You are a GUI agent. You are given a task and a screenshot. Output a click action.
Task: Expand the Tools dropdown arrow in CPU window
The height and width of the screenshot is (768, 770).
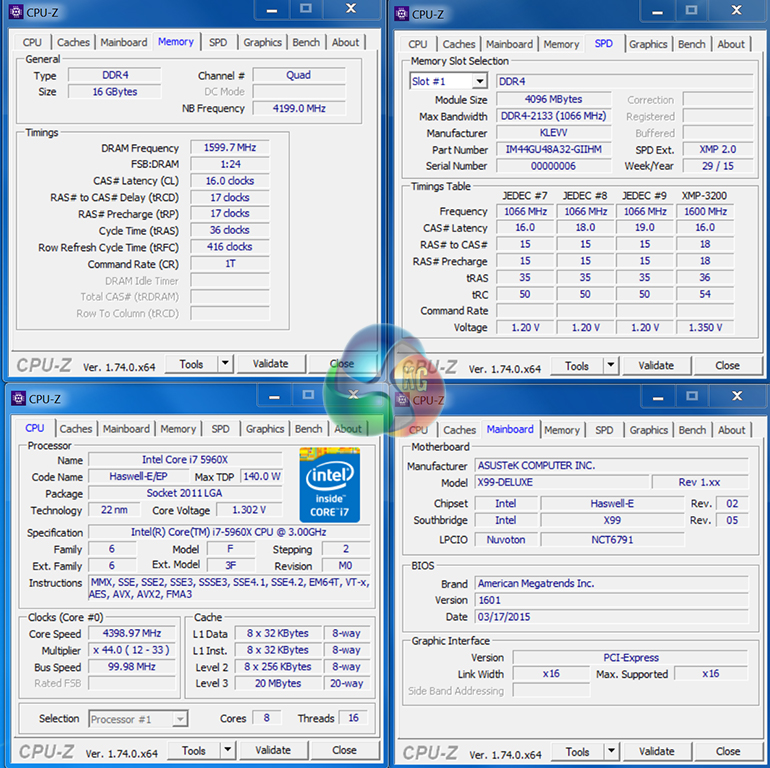click(x=227, y=750)
